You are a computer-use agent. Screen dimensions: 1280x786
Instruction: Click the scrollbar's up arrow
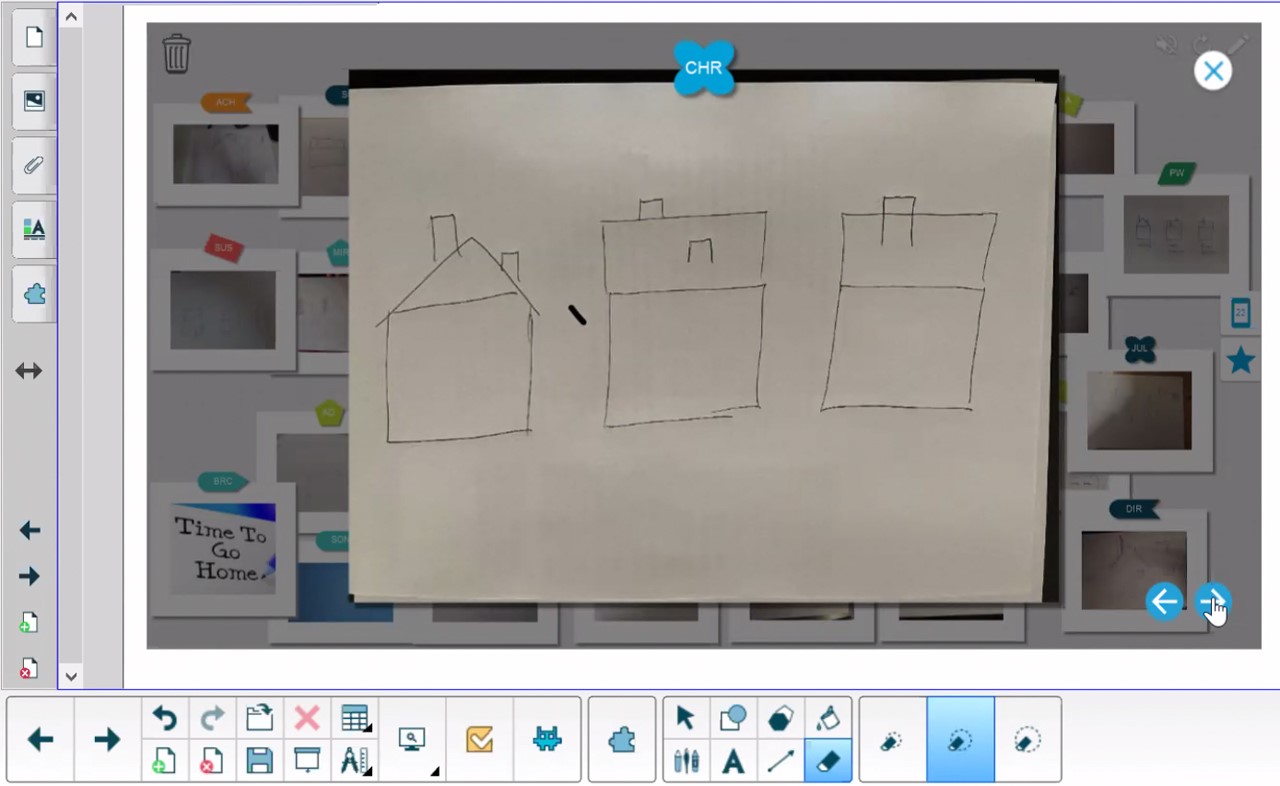pos(71,16)
